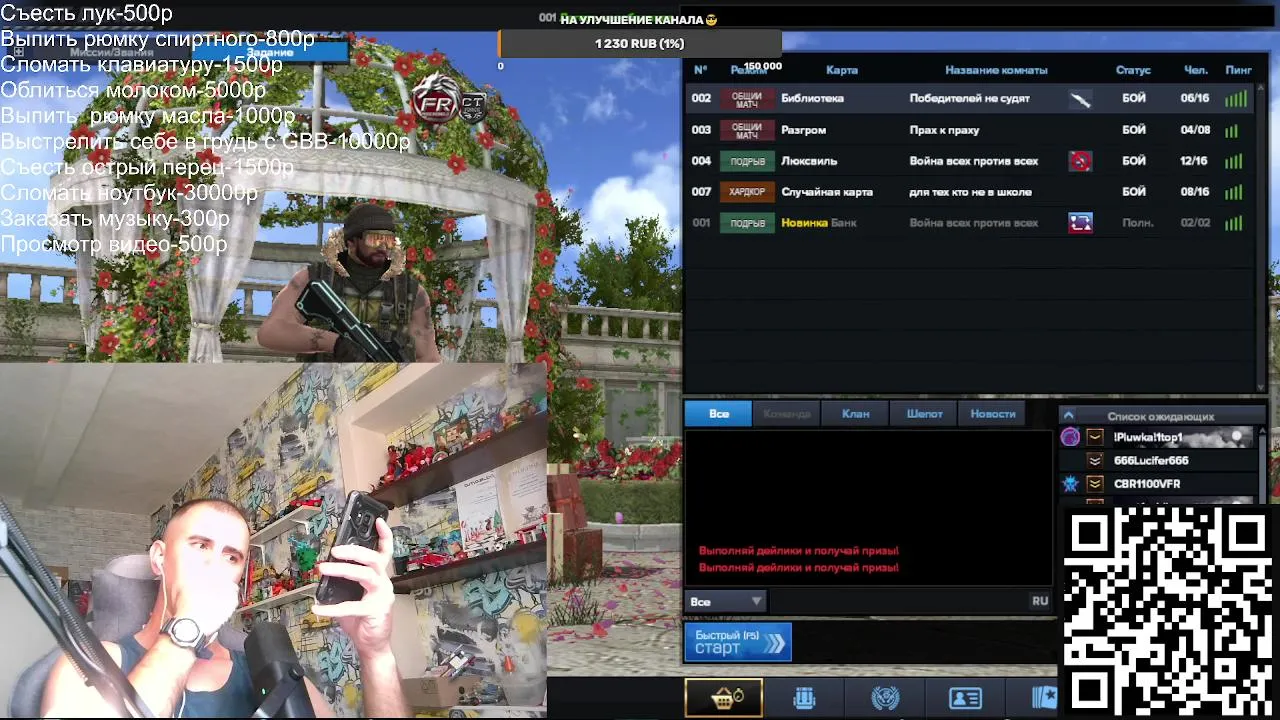Click ping bars of the Банк room

1234,223
